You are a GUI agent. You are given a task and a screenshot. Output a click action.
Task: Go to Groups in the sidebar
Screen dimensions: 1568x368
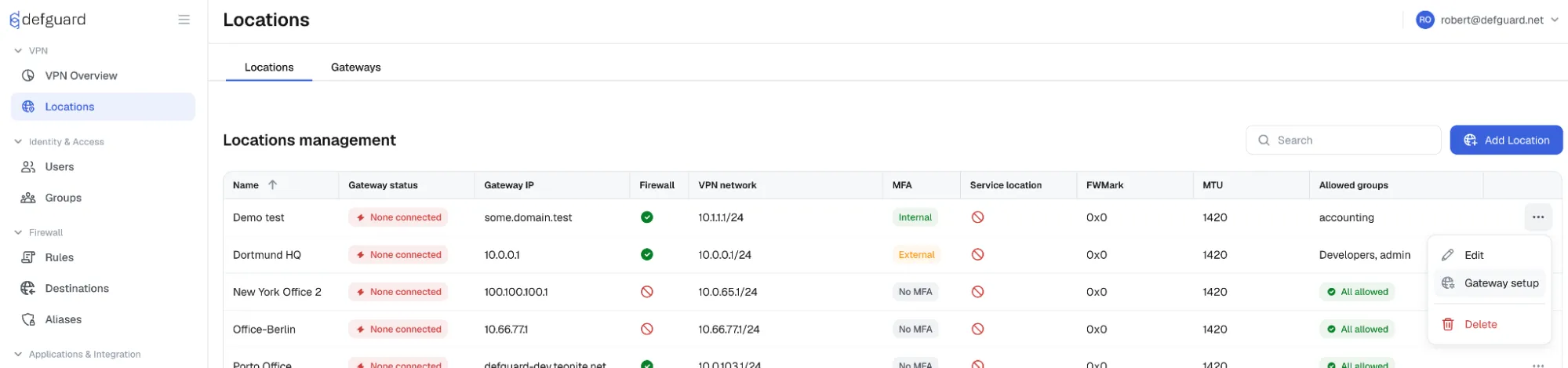(x=103, y=198)
